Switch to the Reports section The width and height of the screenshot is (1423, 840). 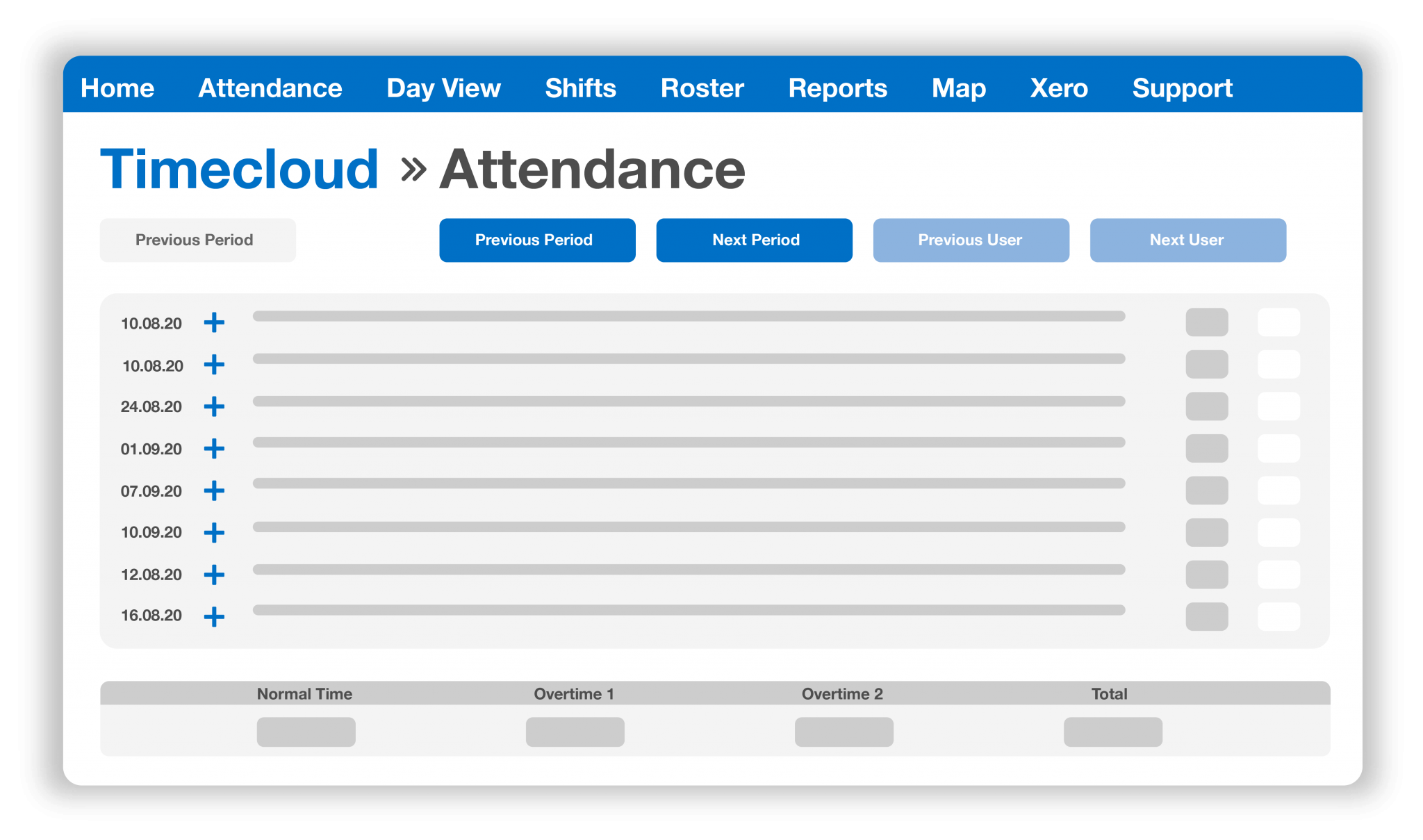(837, 88)
